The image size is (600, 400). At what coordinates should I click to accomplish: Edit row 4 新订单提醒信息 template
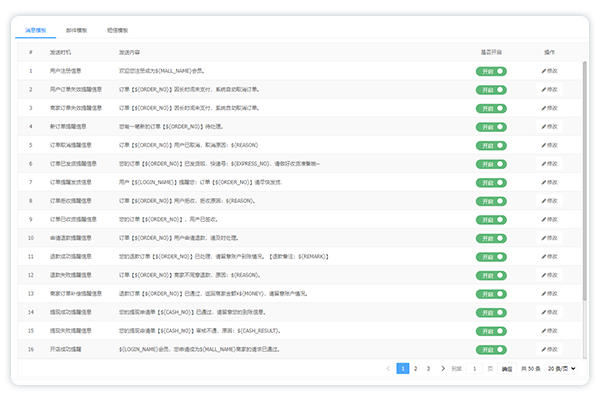tap(549, 127)
